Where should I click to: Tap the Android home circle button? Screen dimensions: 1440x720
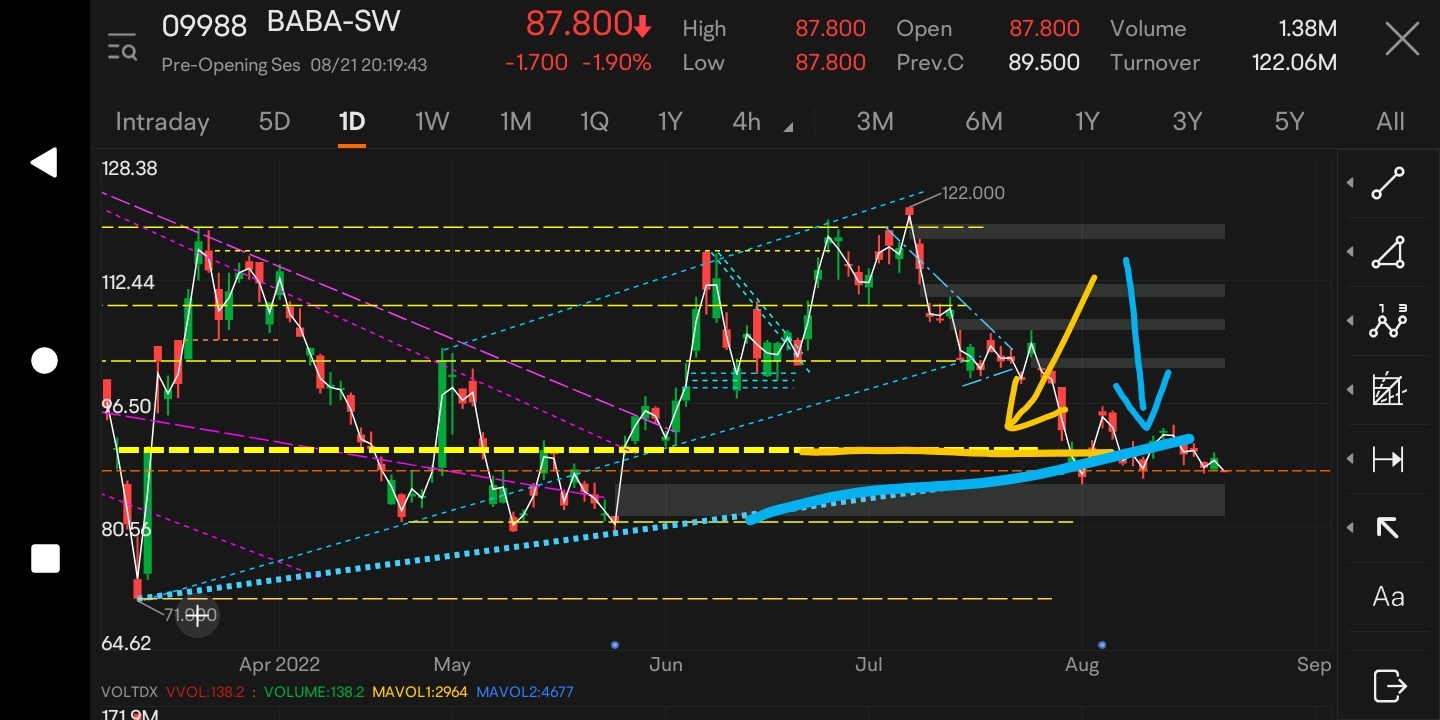point(44,361)
